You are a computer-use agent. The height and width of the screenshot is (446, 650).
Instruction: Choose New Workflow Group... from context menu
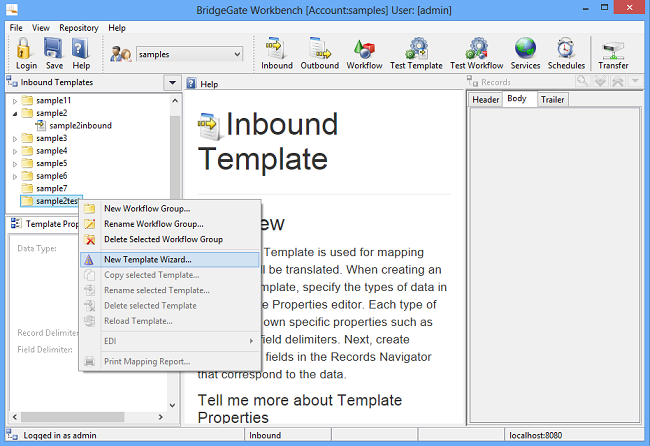pyautogui.click(x=170, y=208)
